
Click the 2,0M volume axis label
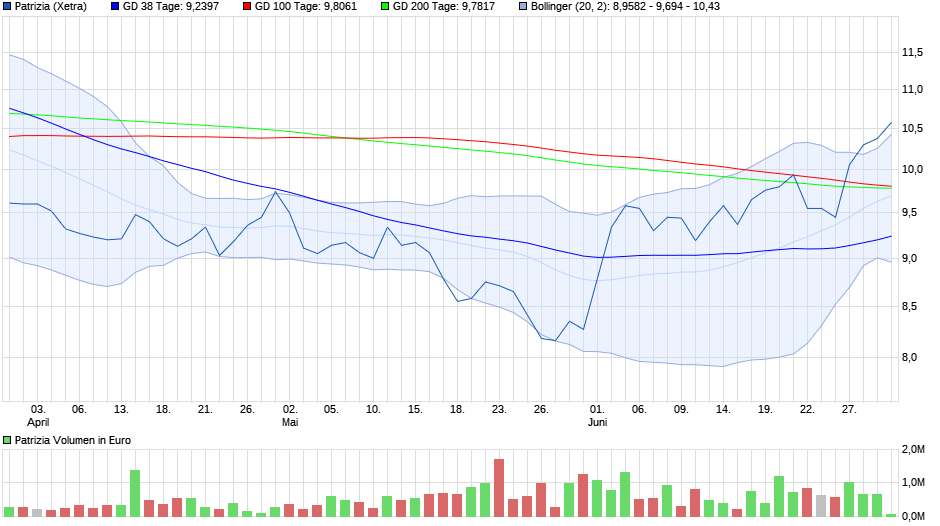(x=912, y=450)
